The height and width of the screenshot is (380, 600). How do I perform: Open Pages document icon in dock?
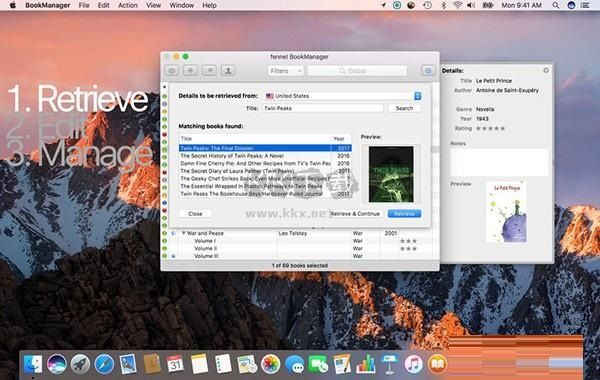(342, 364)
